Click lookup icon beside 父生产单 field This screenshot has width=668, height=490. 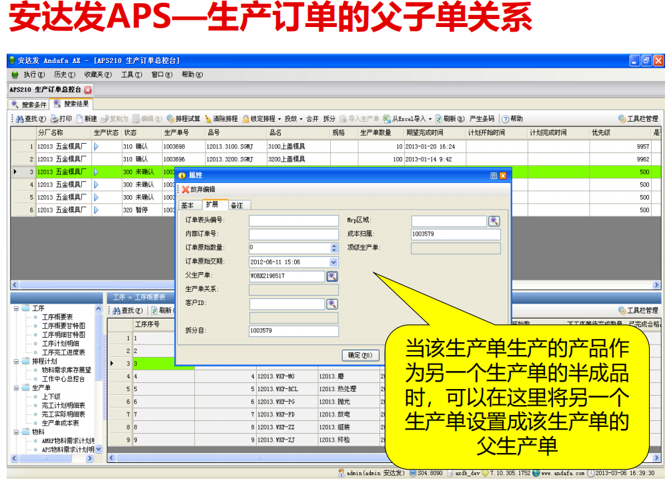[333, 274]
